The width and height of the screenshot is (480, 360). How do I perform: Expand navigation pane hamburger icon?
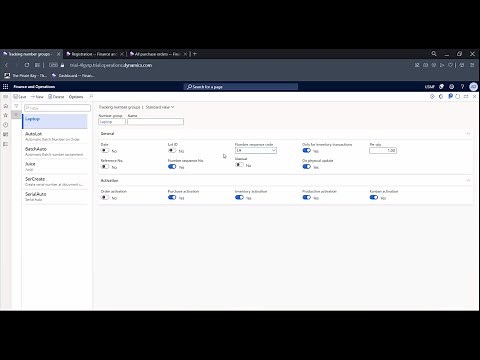[5, 96]
